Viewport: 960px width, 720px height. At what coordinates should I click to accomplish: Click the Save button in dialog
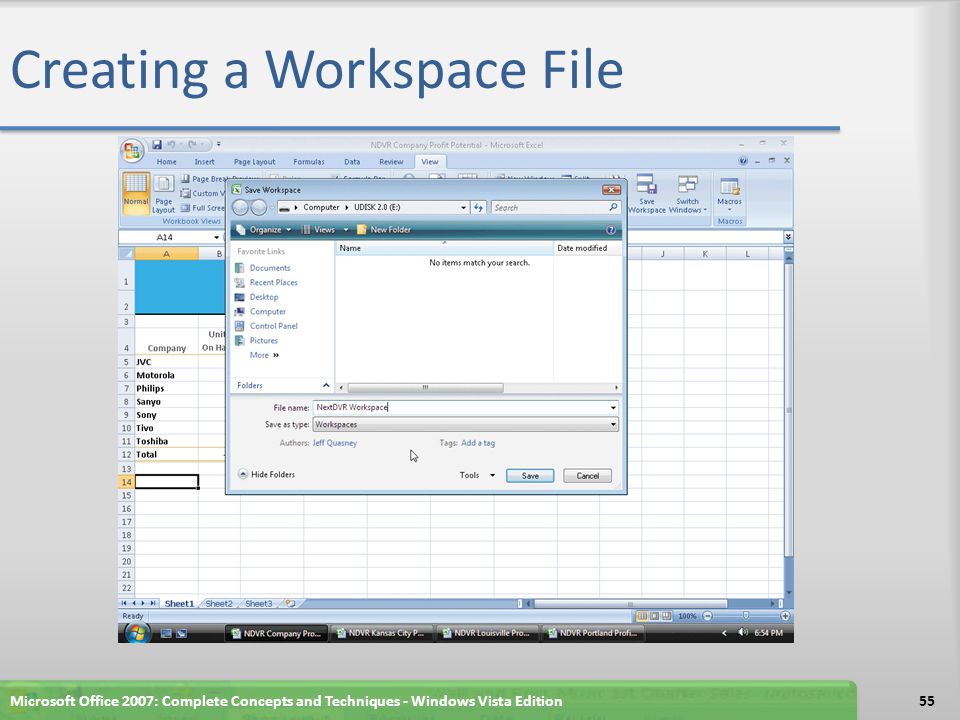tap(530, 476)
